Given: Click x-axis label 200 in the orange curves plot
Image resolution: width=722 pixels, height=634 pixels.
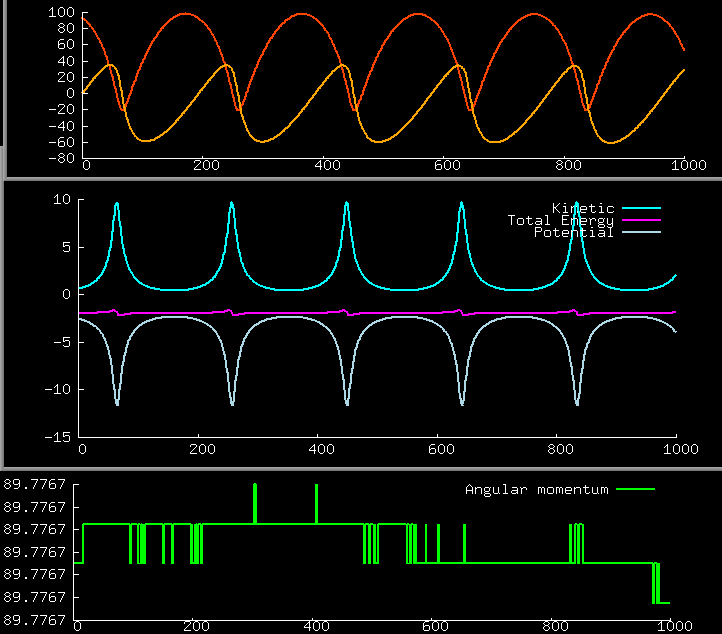Looking at the screenshot, I should pos(206,165).
